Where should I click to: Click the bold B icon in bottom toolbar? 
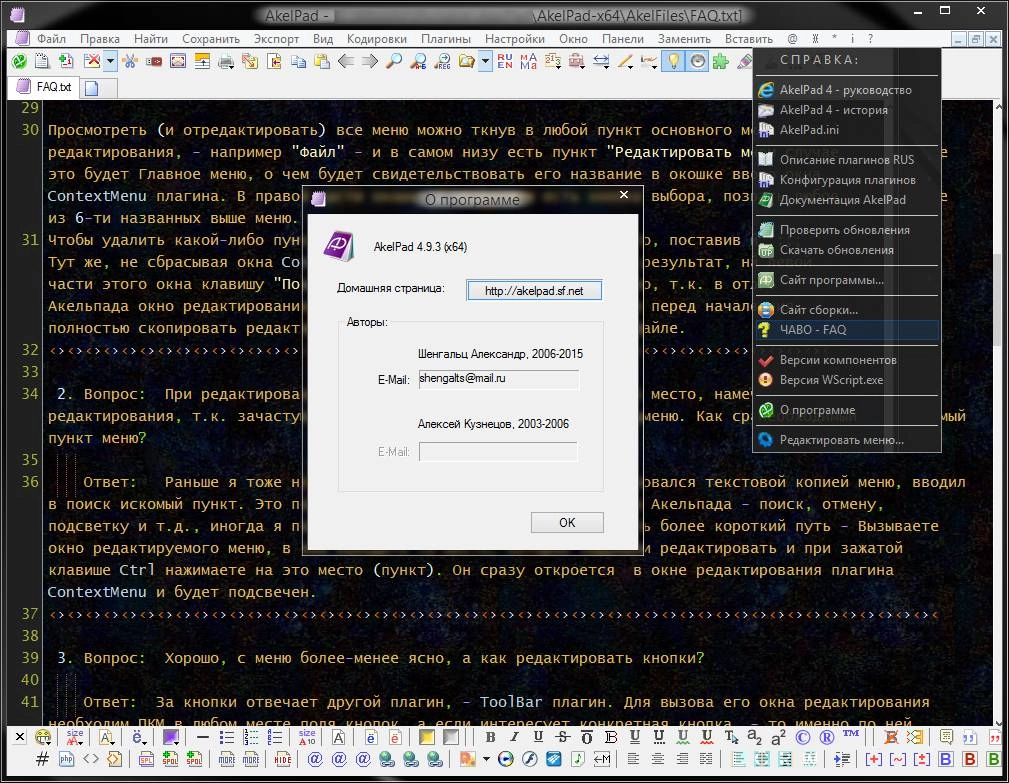tap(490, 737)
